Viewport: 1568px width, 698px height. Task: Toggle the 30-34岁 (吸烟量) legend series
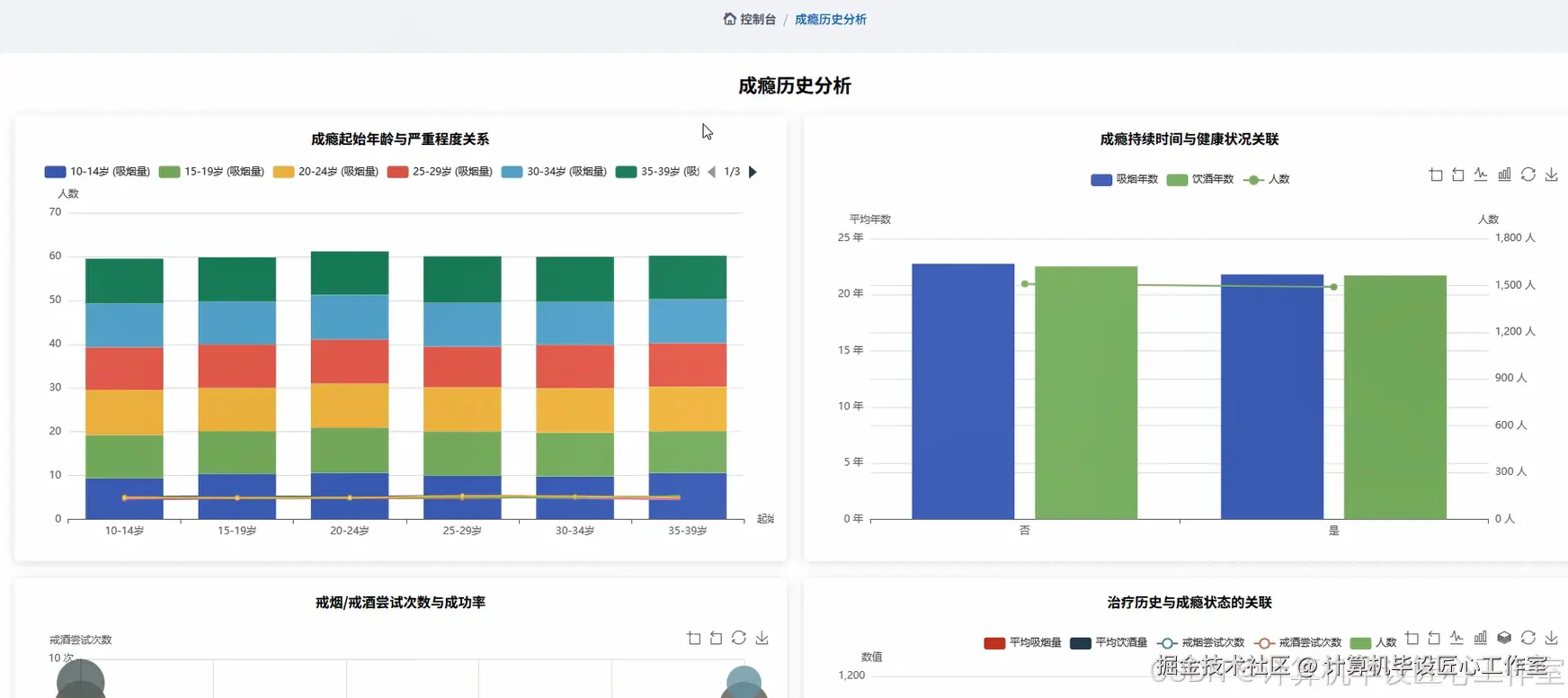point(554,172)
